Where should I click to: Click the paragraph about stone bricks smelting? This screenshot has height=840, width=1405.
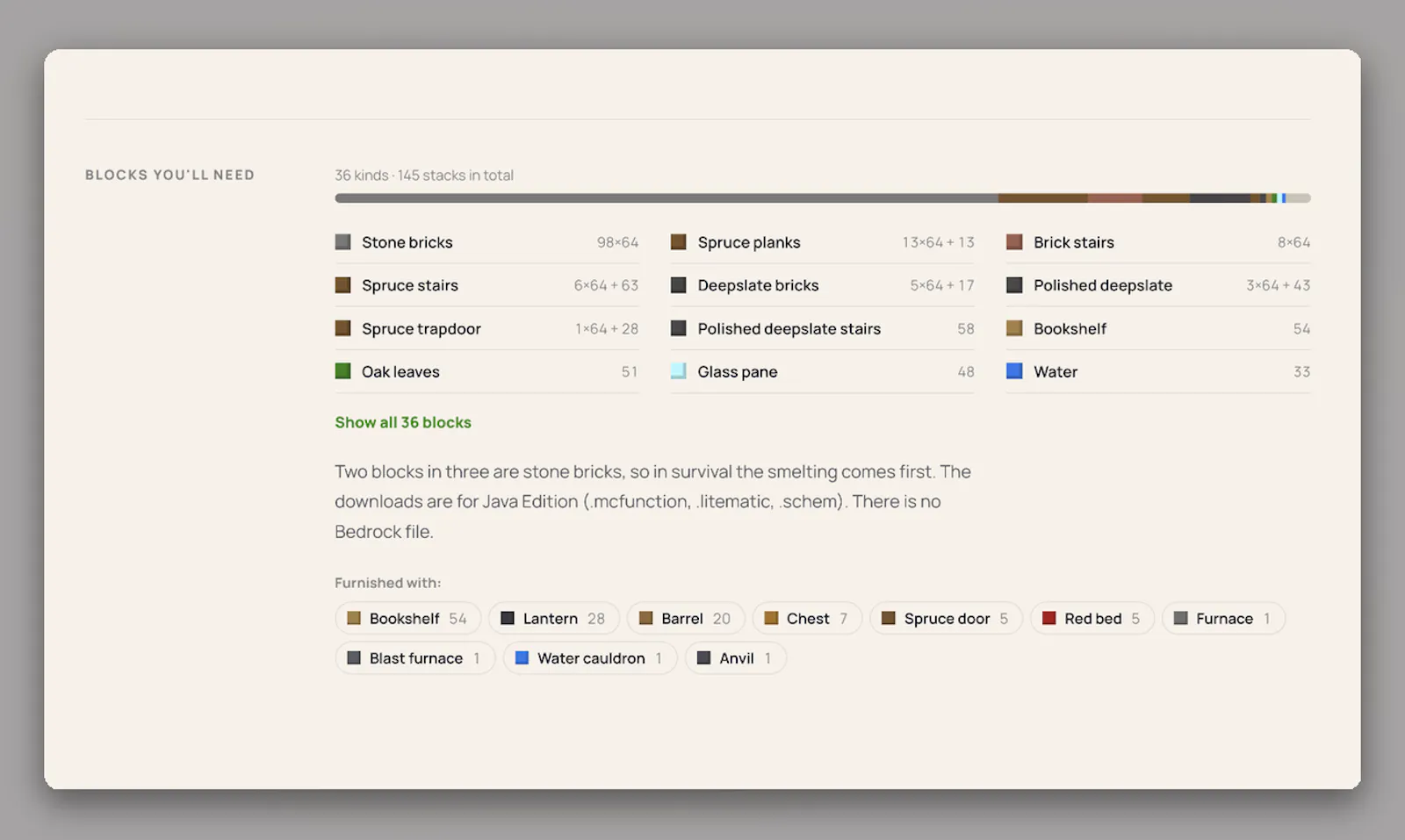[x=652, y=501]
